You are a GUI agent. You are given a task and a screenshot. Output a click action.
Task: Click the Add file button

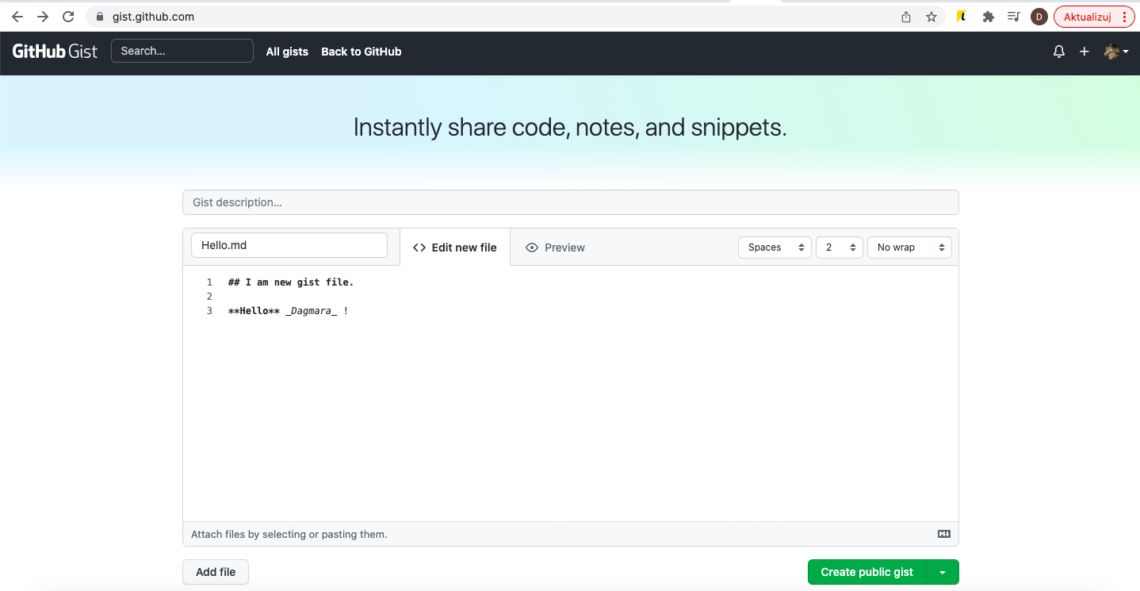pos(215,572)
